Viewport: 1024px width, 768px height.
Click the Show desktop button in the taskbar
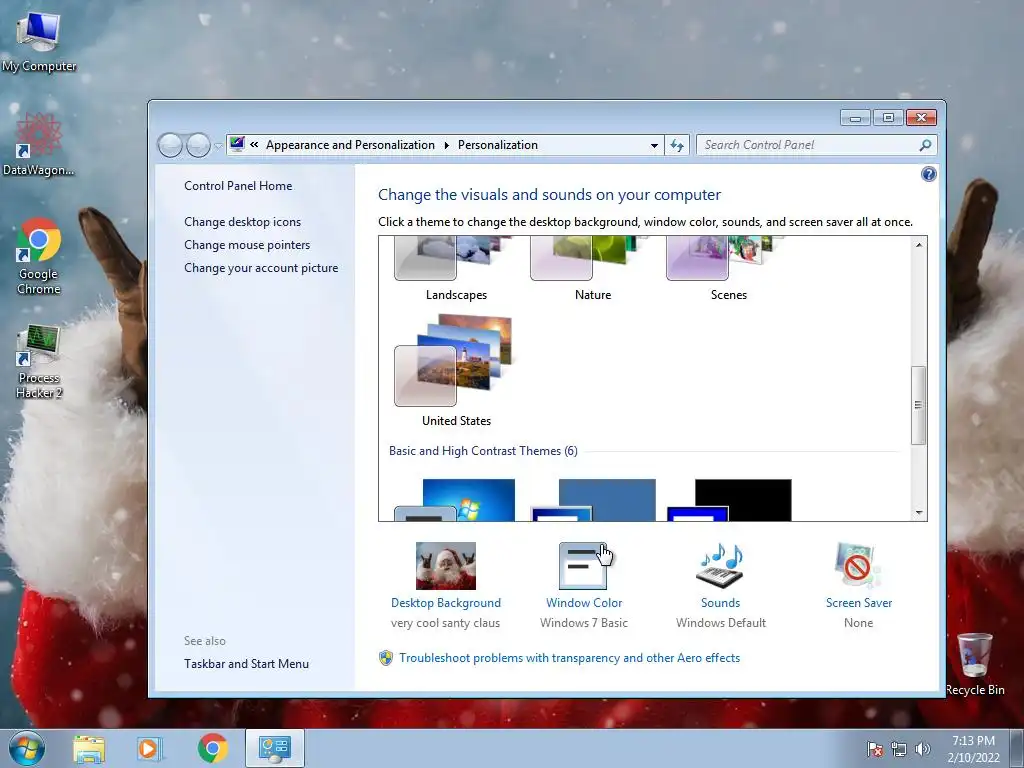coord(1017,748)
